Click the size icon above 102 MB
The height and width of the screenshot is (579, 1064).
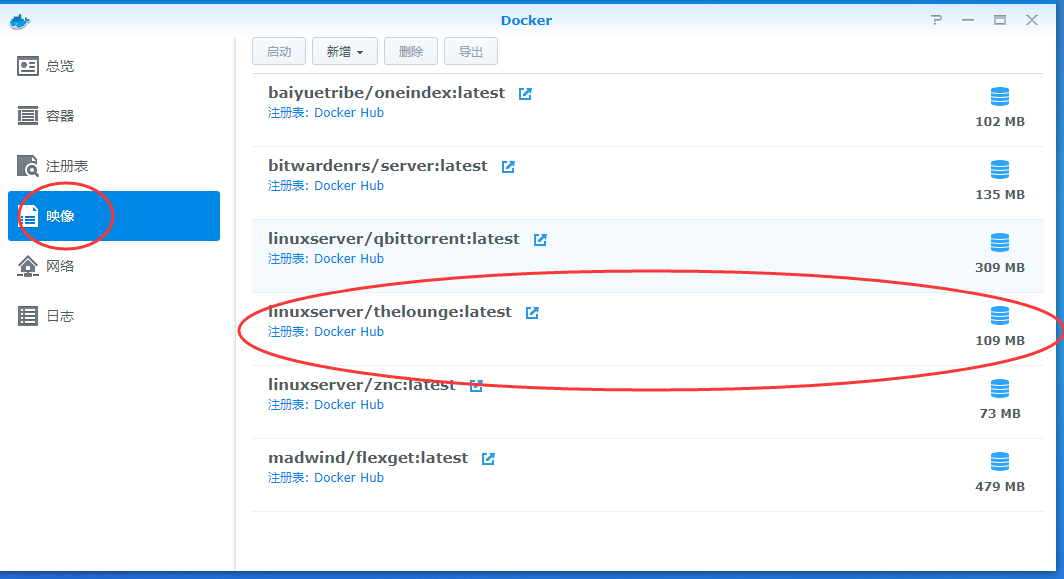[x=1000, y=96]
